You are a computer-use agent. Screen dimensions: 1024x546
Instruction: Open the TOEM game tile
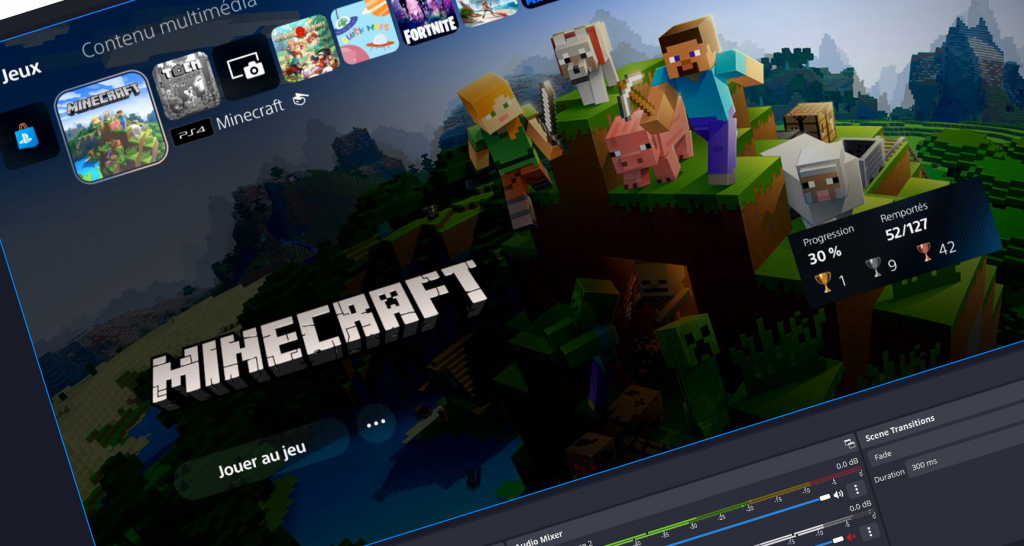[186, 85]
